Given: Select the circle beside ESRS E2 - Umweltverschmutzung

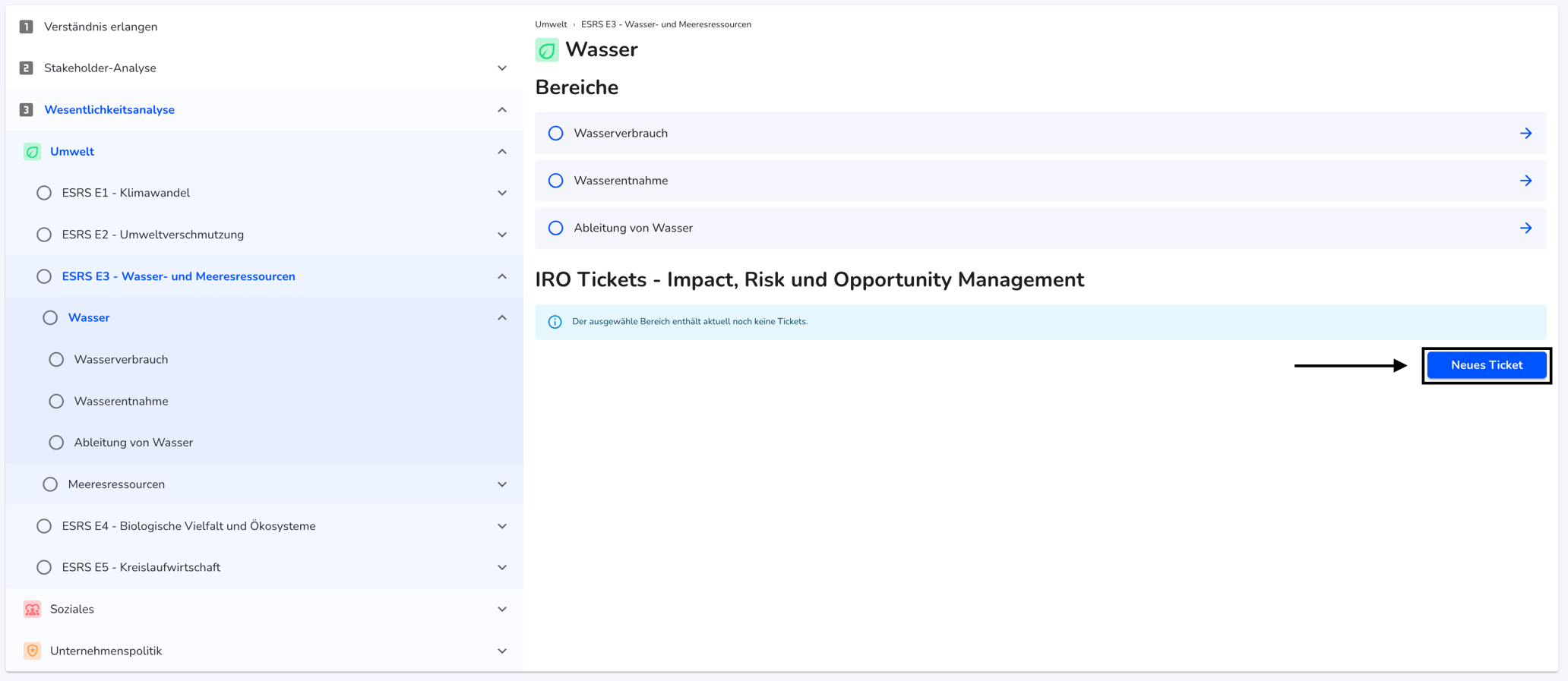Looking at the screenshot, I should (44, 235).
